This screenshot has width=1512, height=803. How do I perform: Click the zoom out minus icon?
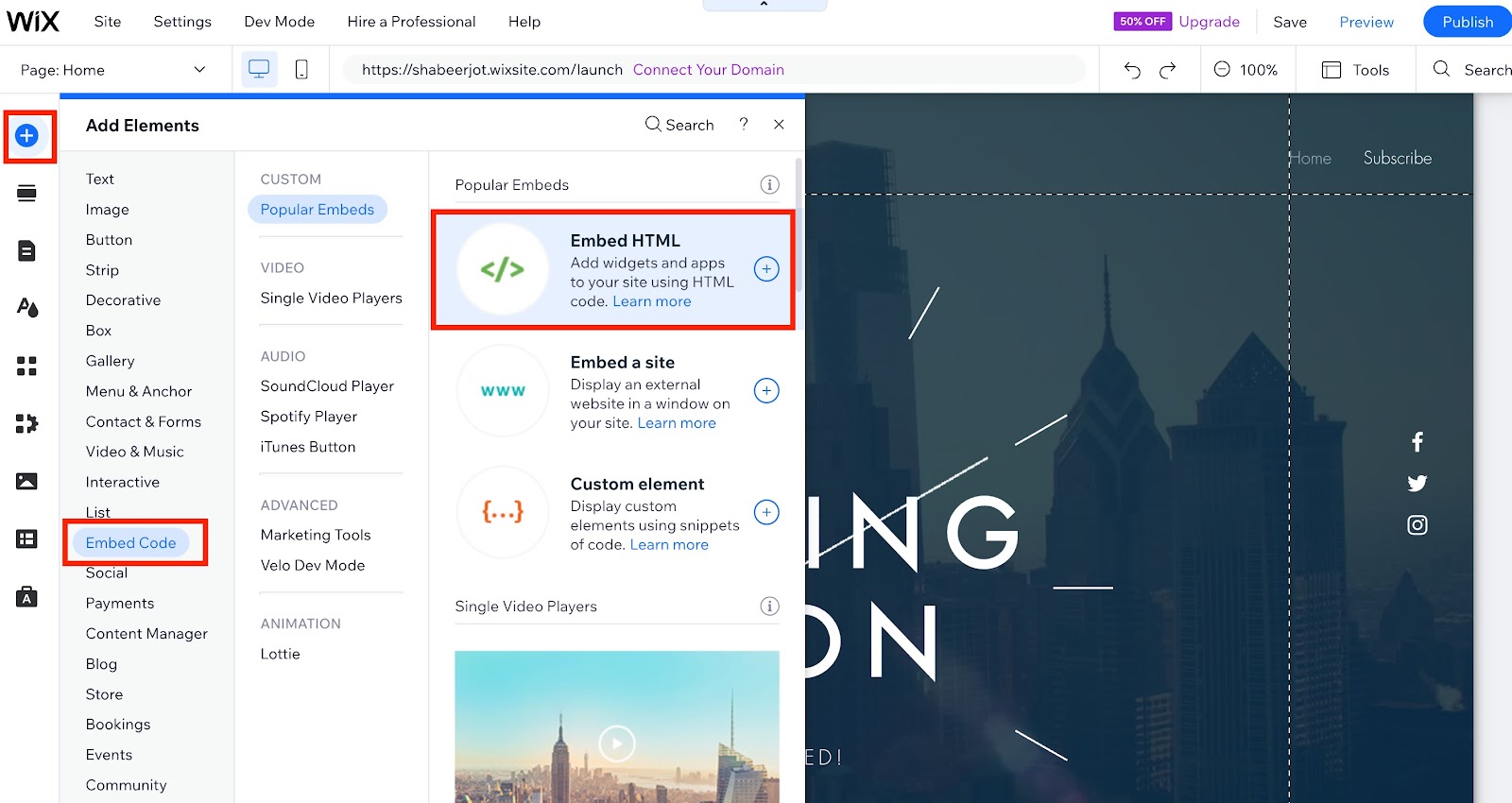pos(1222,69)
